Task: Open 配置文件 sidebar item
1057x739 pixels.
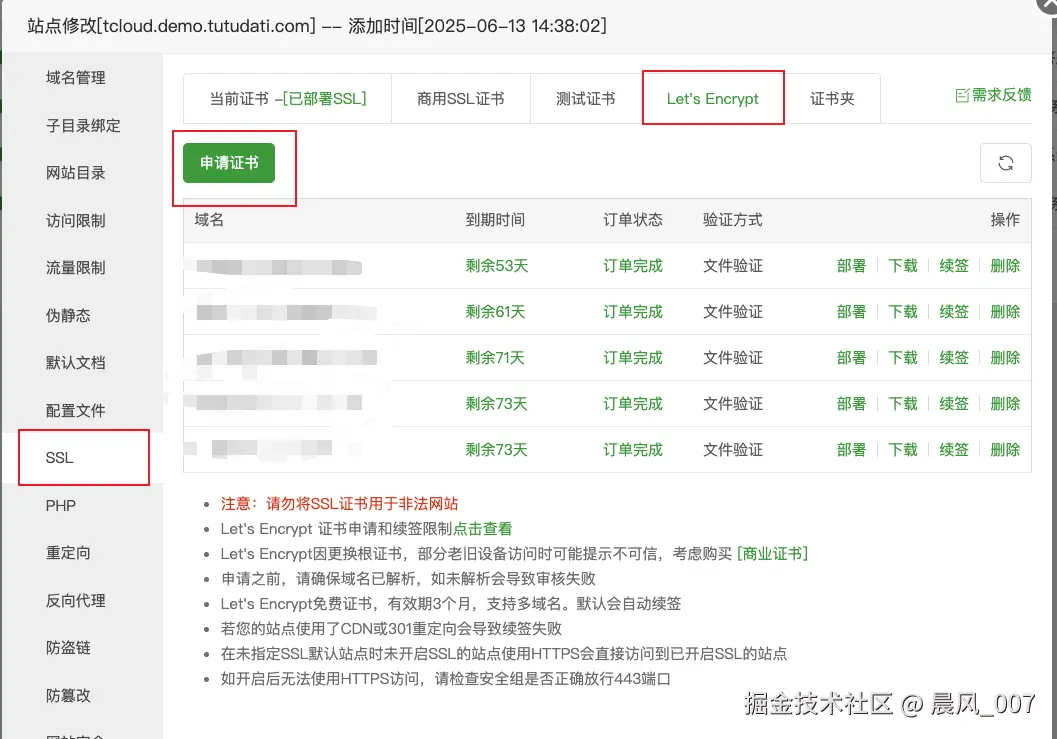Action: [76, 411]
